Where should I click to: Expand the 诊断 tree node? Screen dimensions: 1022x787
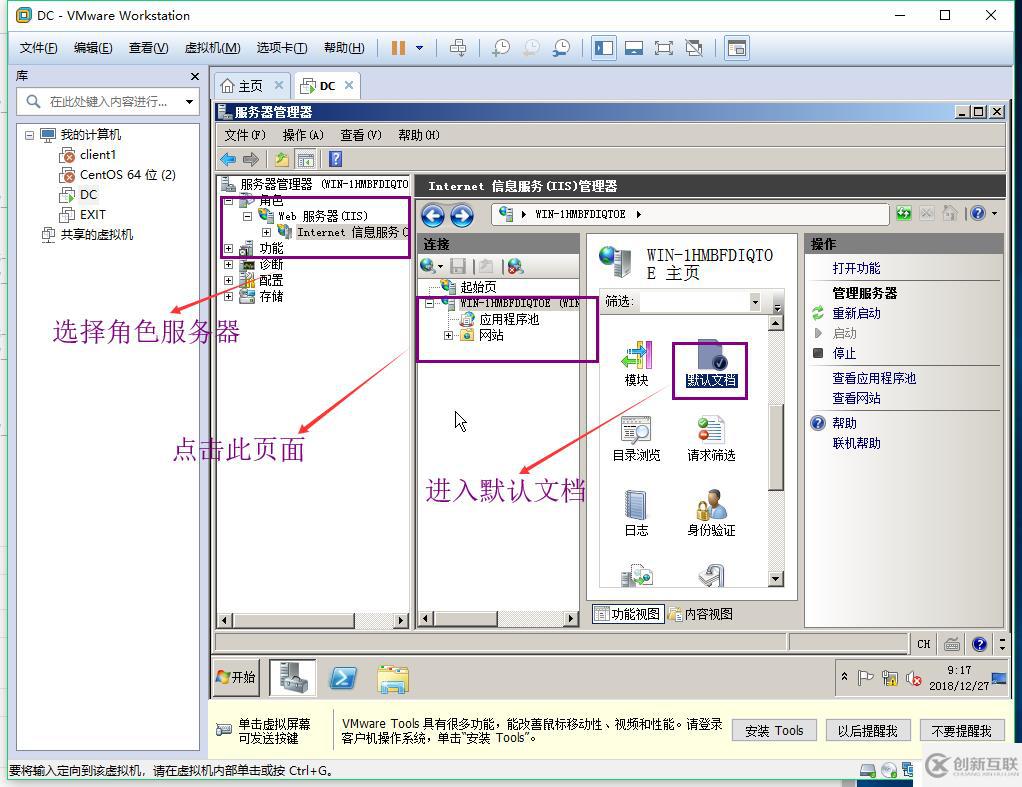(228, 265)
